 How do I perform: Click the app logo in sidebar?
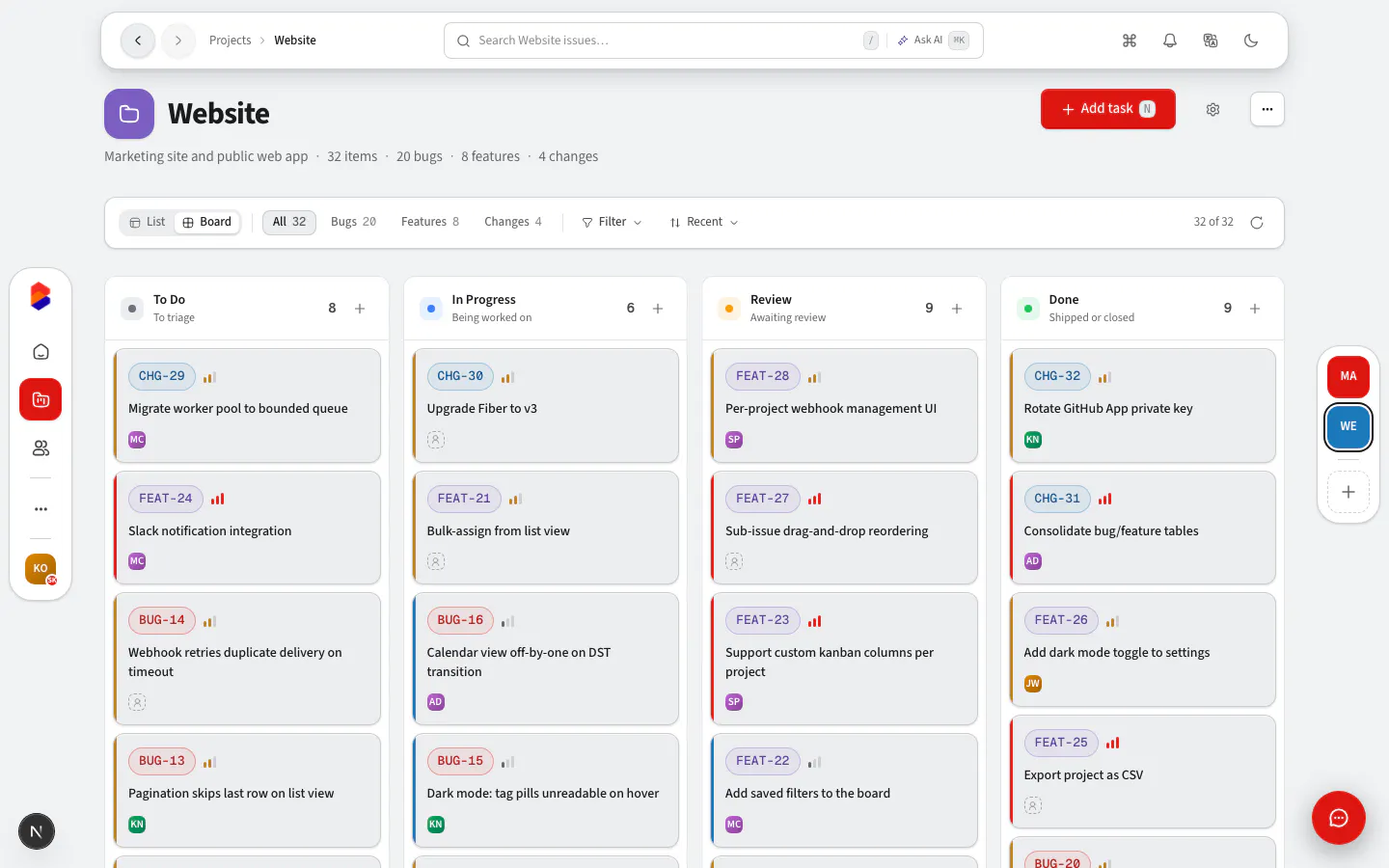click(41, 296)
